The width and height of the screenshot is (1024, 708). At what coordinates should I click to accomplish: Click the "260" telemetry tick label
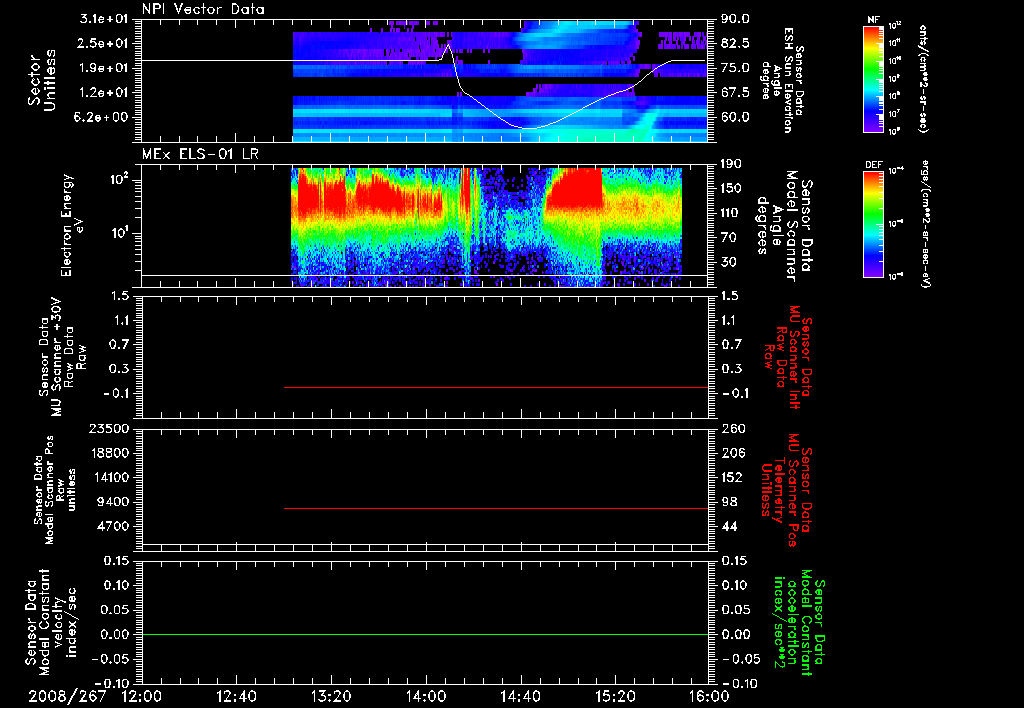coord(732,428)
